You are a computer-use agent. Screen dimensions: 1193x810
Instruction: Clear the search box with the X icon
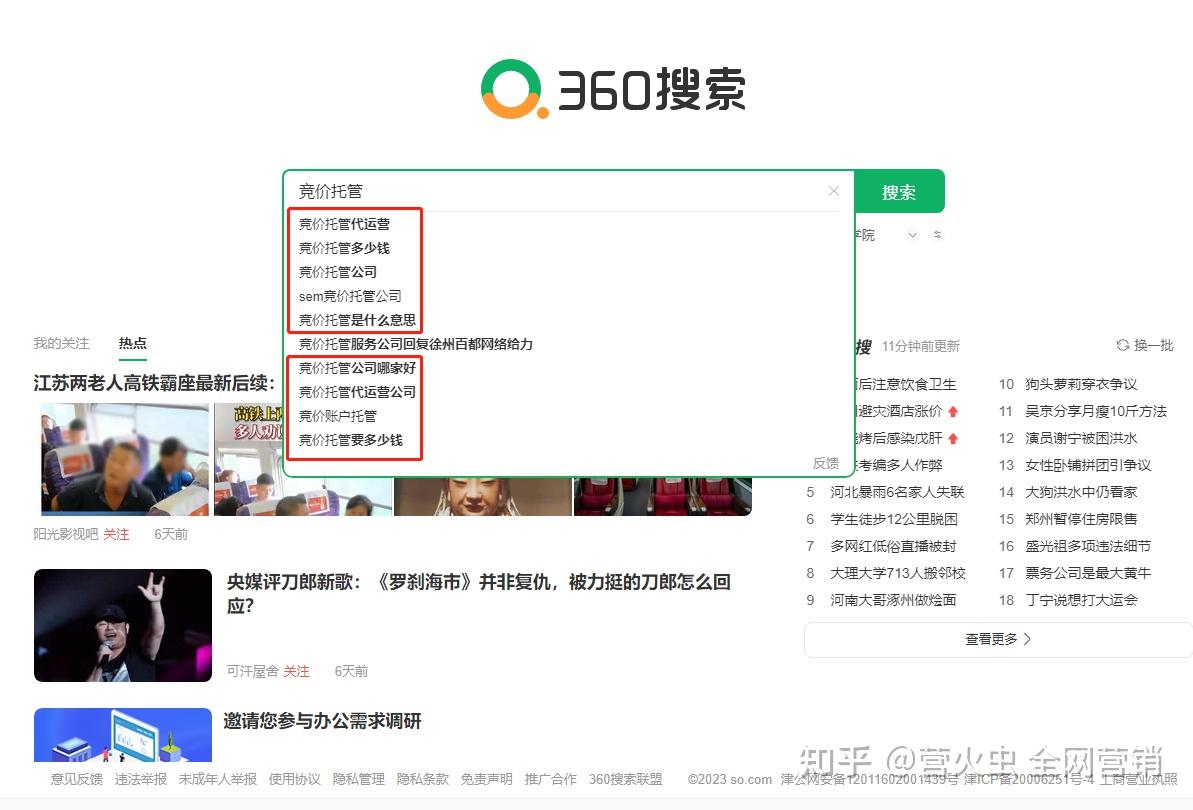834,191
